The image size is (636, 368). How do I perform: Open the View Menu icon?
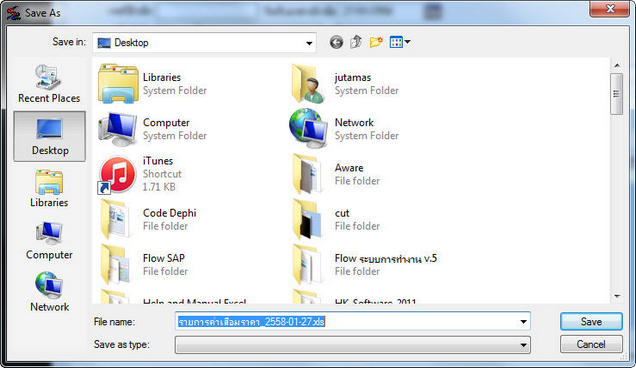(x=400, y=42)
